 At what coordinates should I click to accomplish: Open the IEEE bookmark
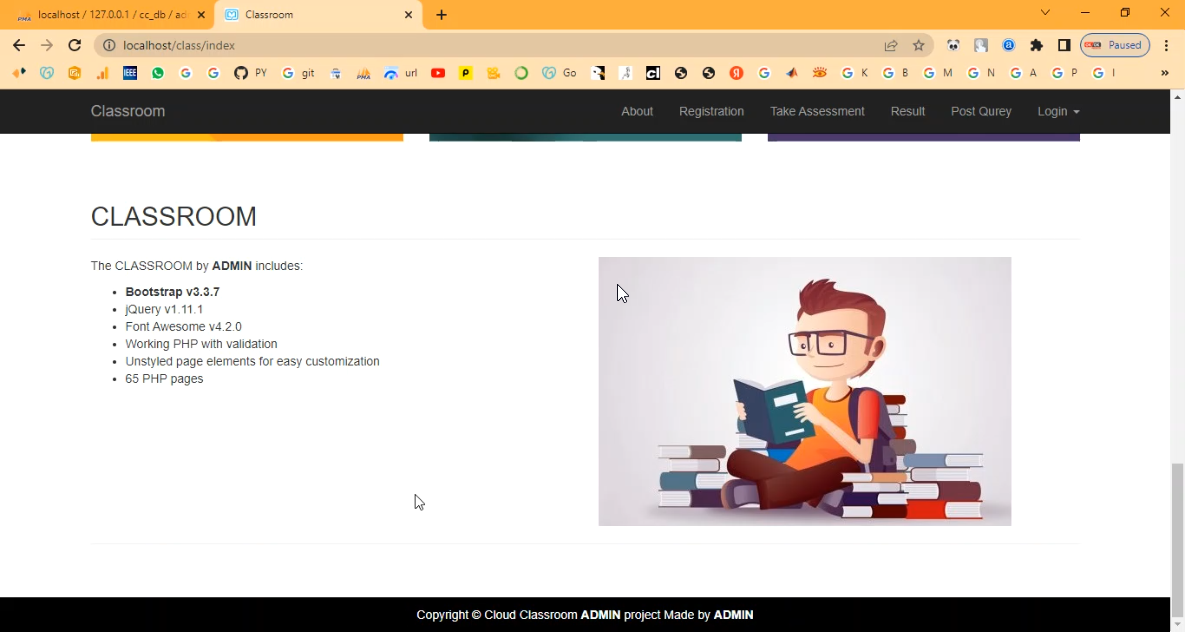[130, 73]
